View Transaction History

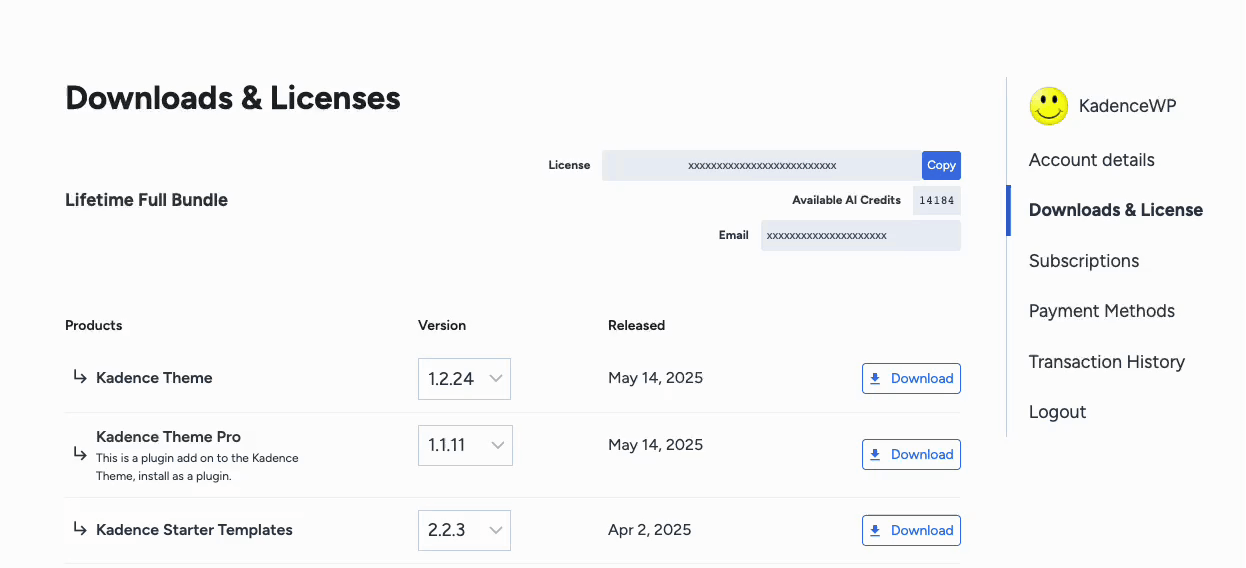coord(1106,362)
